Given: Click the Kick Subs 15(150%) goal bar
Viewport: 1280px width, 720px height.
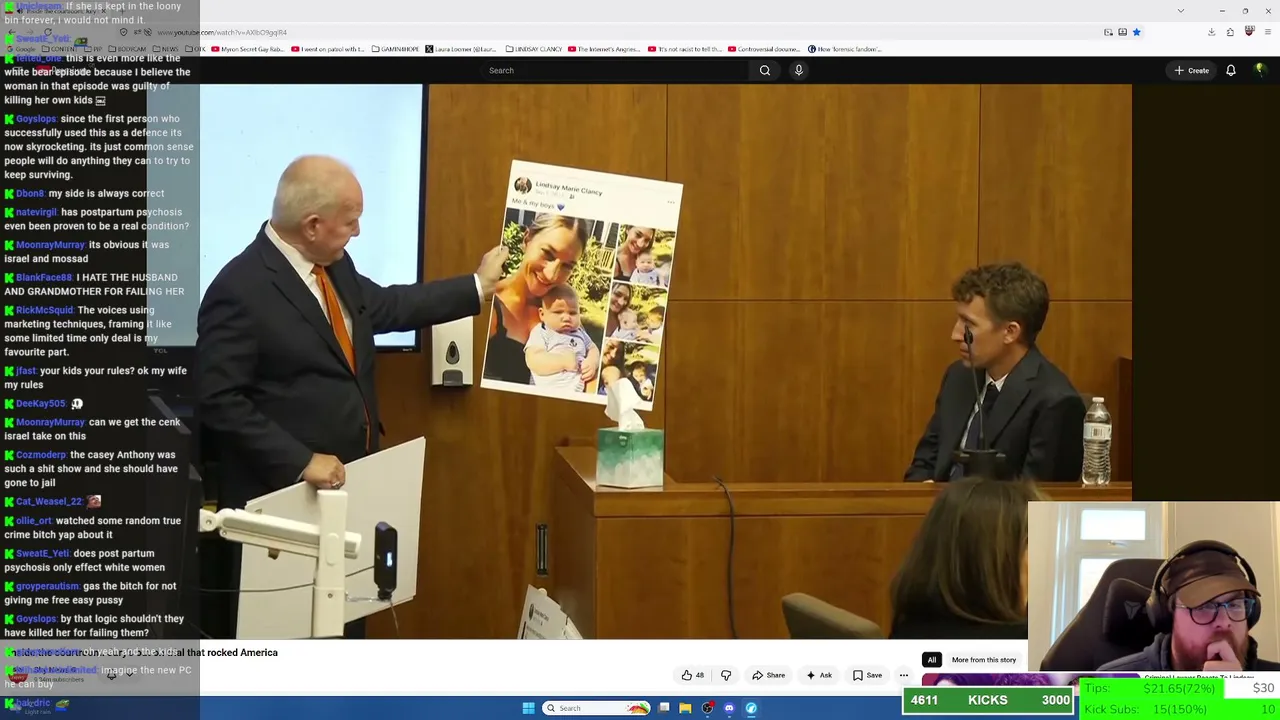Looking at the screenshot, I should pos(1179,709).
